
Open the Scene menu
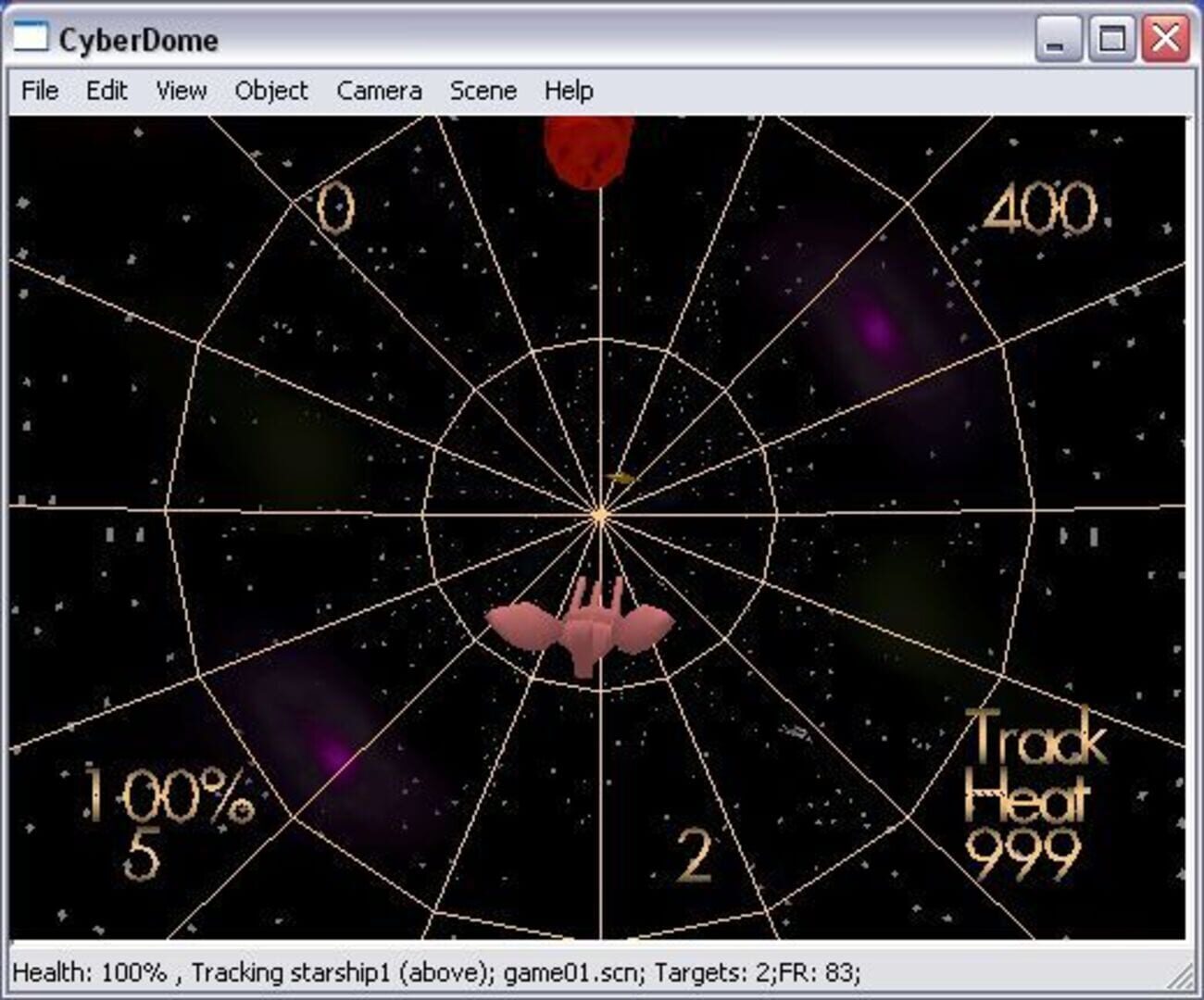(x=483, y=90)
